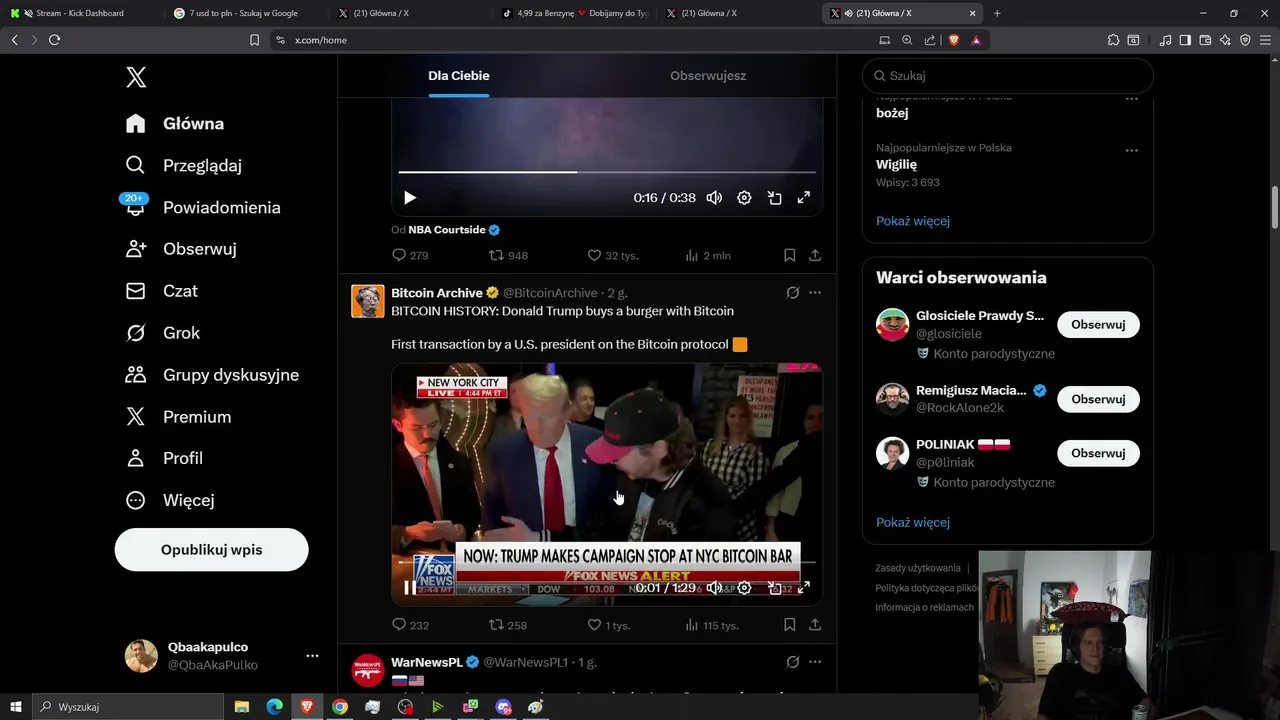Click Pokaż więcej under trends
Image resolution: width=1280 pixels, height=720 pixels.
(x=913, y=221)
